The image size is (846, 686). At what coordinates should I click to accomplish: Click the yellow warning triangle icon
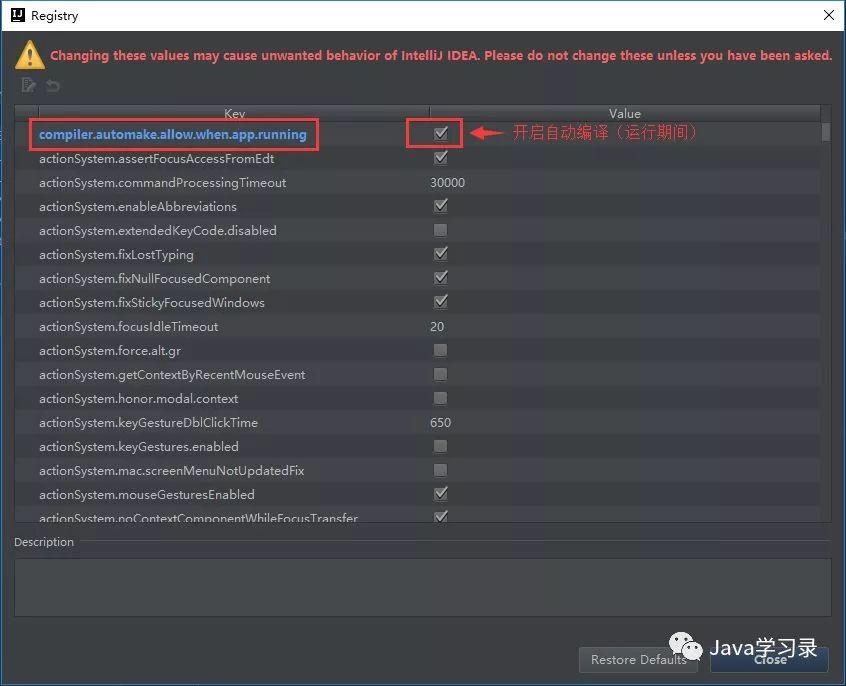30,55
